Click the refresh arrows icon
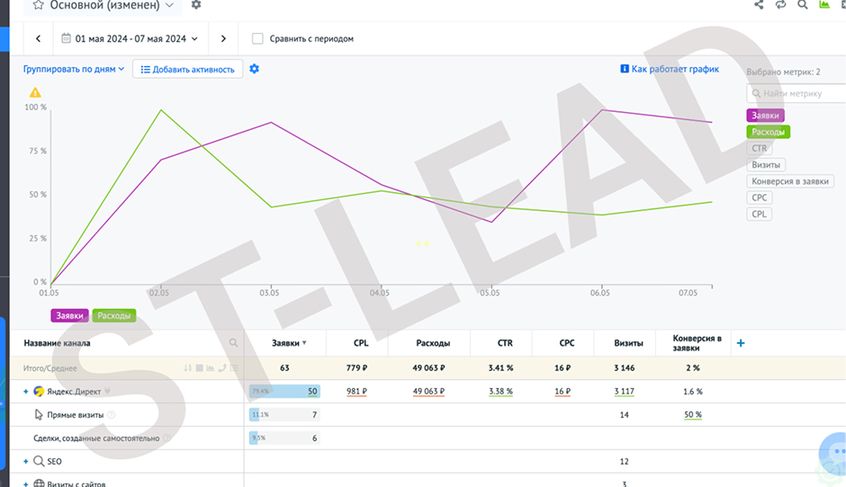The image size is (846, 487). tap(781, 4)
